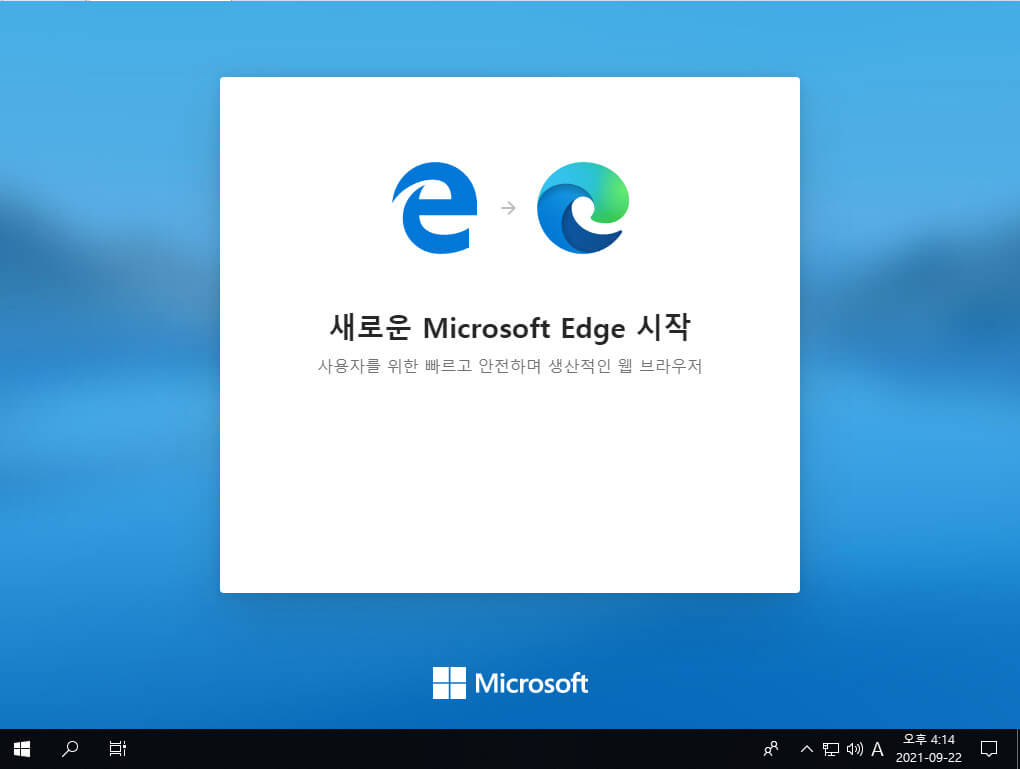Toggle the IME input mode A indicator
Image resolution: width=1020 pixels, height=769 pixels.
[x=877, y=749]
